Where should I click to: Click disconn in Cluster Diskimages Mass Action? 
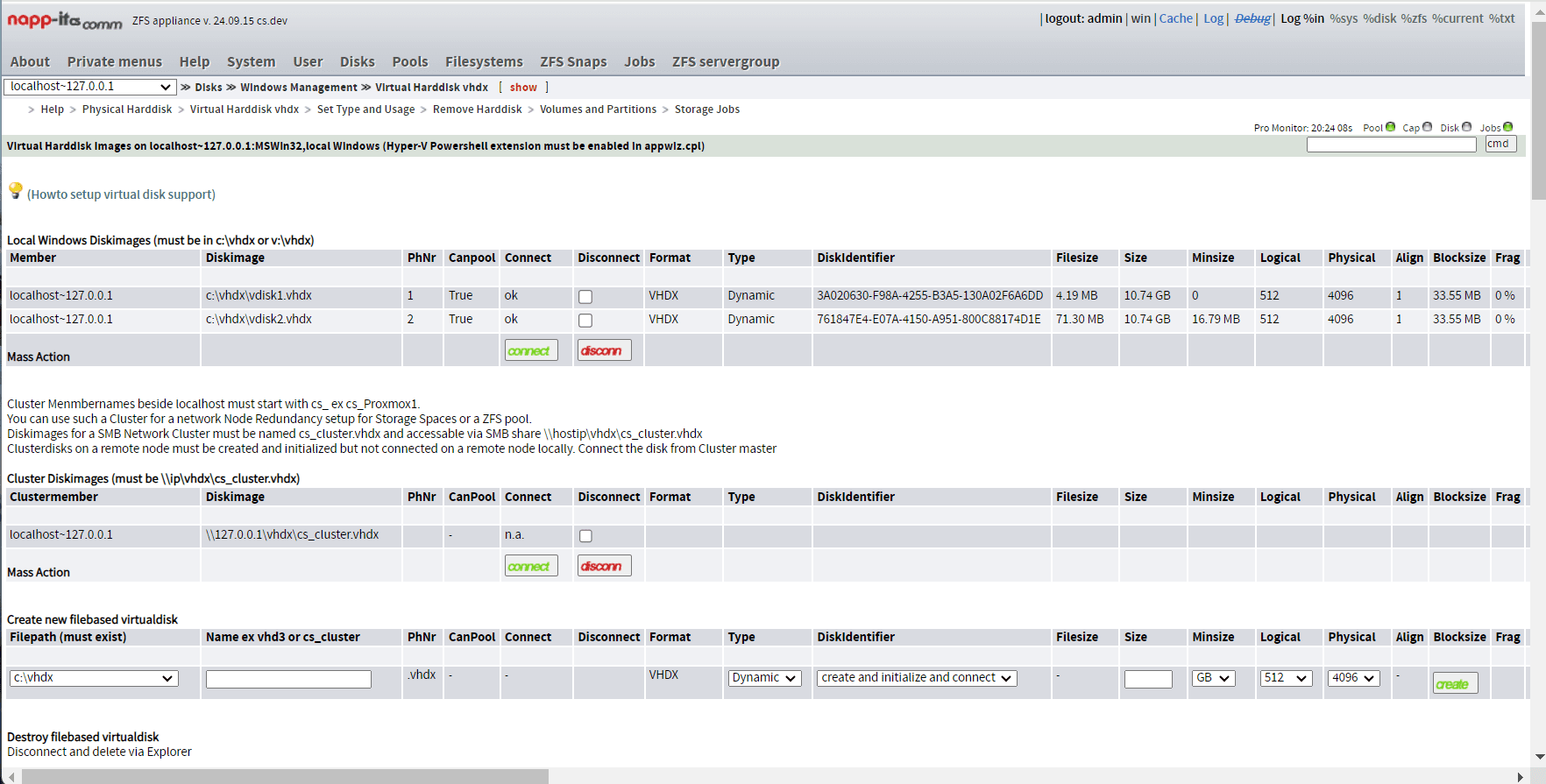604,566
